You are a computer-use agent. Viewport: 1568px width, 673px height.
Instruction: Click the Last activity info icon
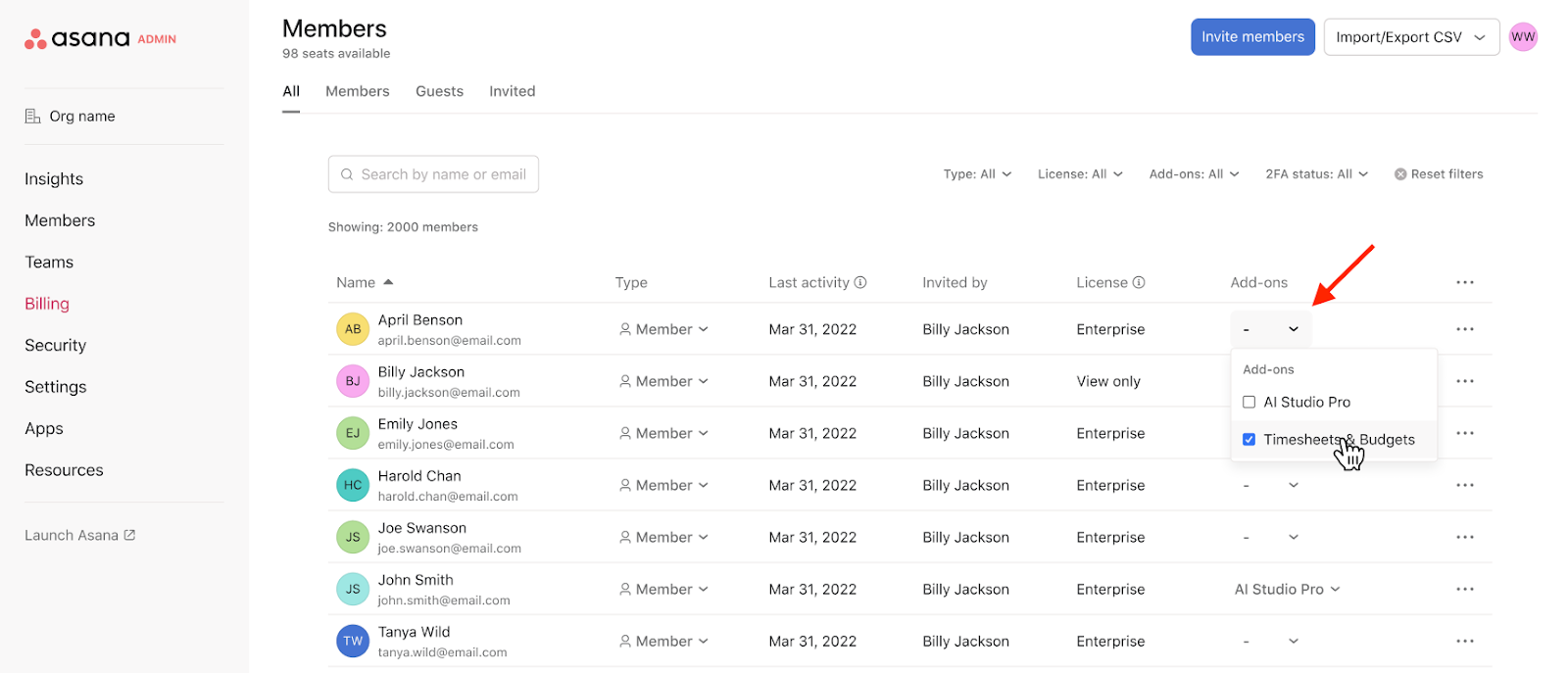click(x=860, y=282)
